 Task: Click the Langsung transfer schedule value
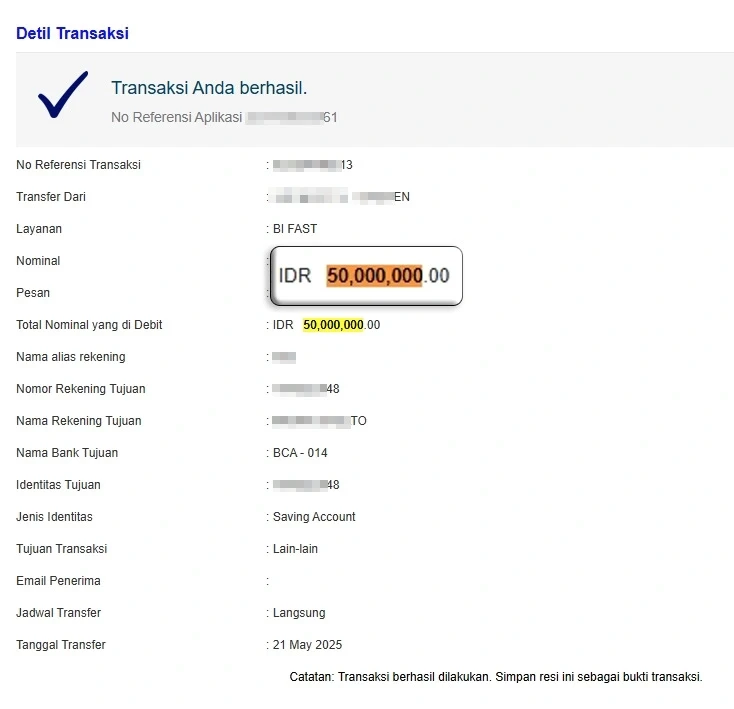coord(299,613)
